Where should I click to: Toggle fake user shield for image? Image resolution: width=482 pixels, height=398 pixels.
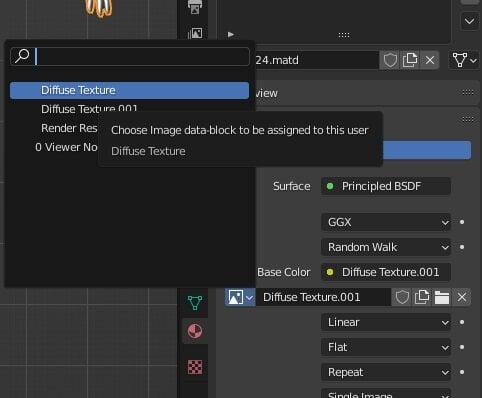pos(402,297)
